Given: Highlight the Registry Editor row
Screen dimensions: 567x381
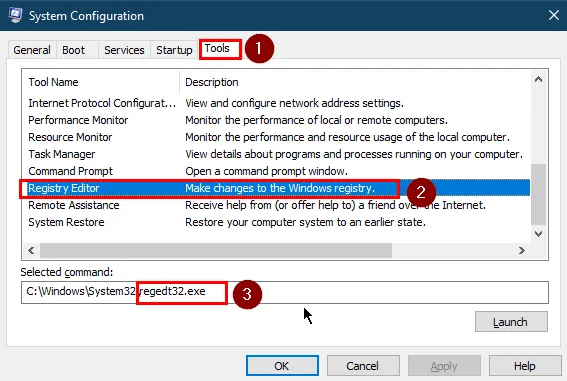Looking at the screenshot, I should point(276,188).
